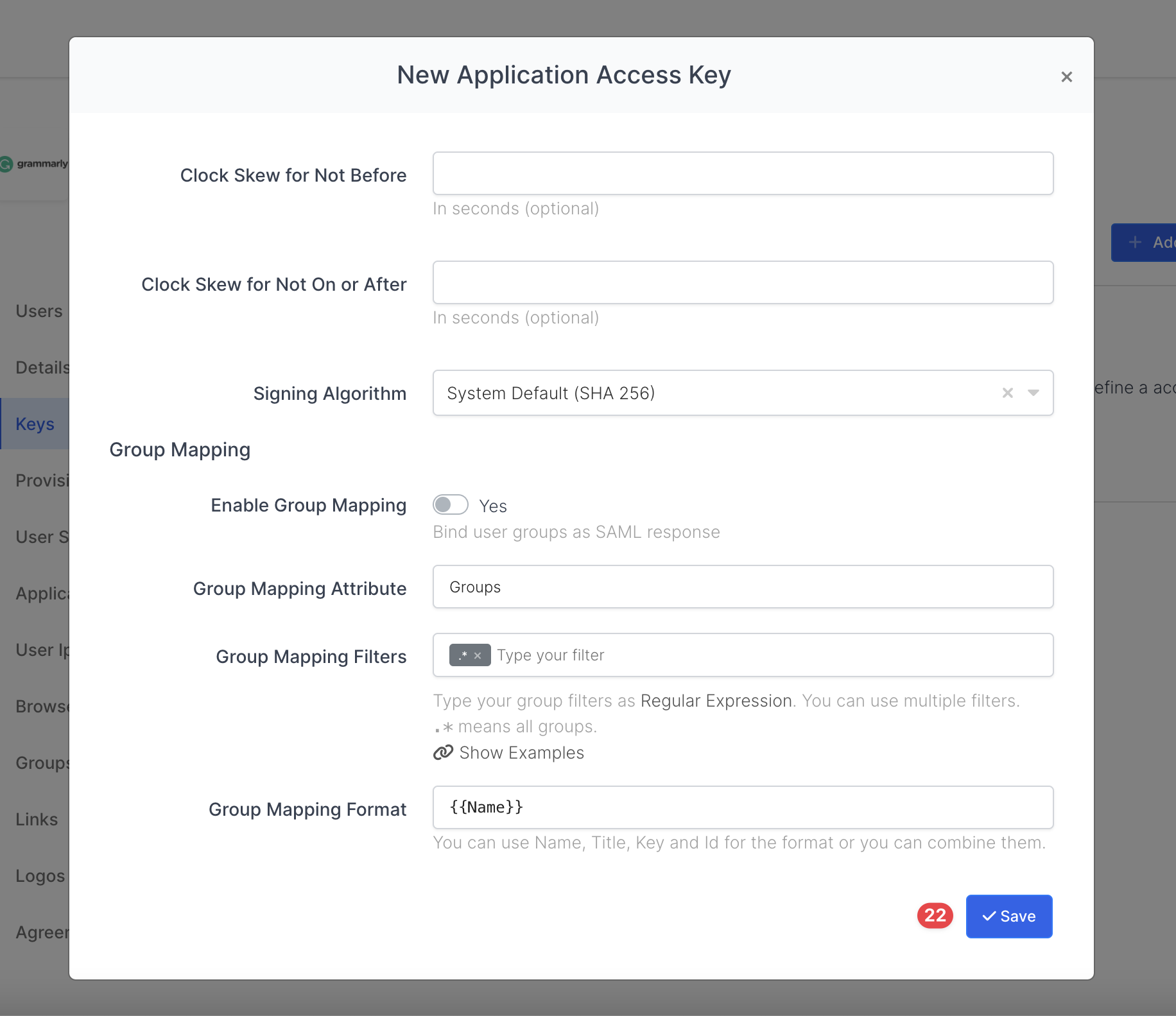The image size is (1176, 1016).
Task: Click the Show Examples link
Action: (521, 753)
